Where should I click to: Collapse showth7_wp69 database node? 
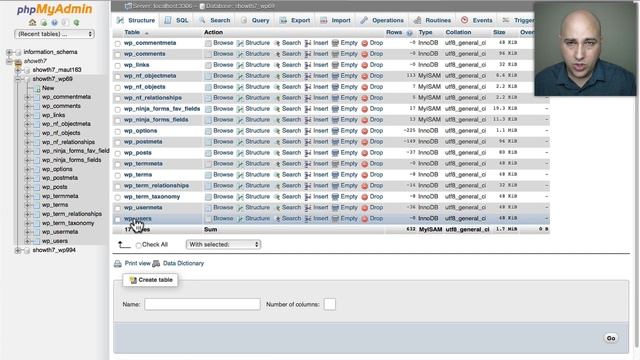(18, 79)
